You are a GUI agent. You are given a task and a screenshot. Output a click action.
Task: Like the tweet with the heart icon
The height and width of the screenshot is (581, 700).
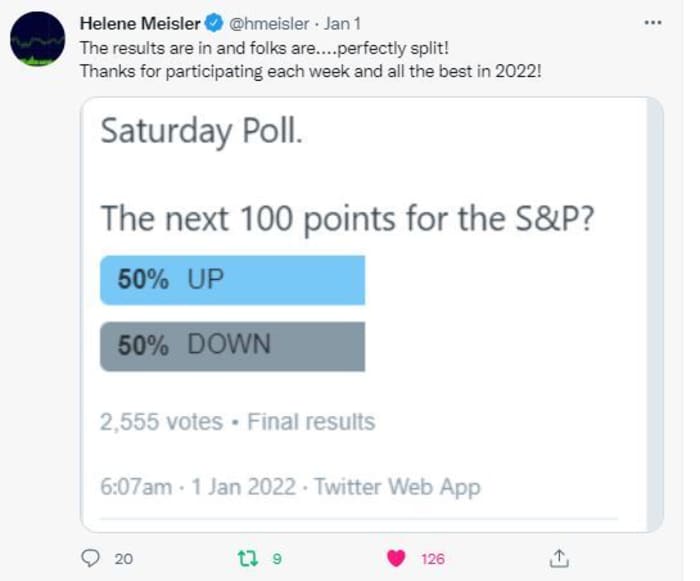(397, 558)
